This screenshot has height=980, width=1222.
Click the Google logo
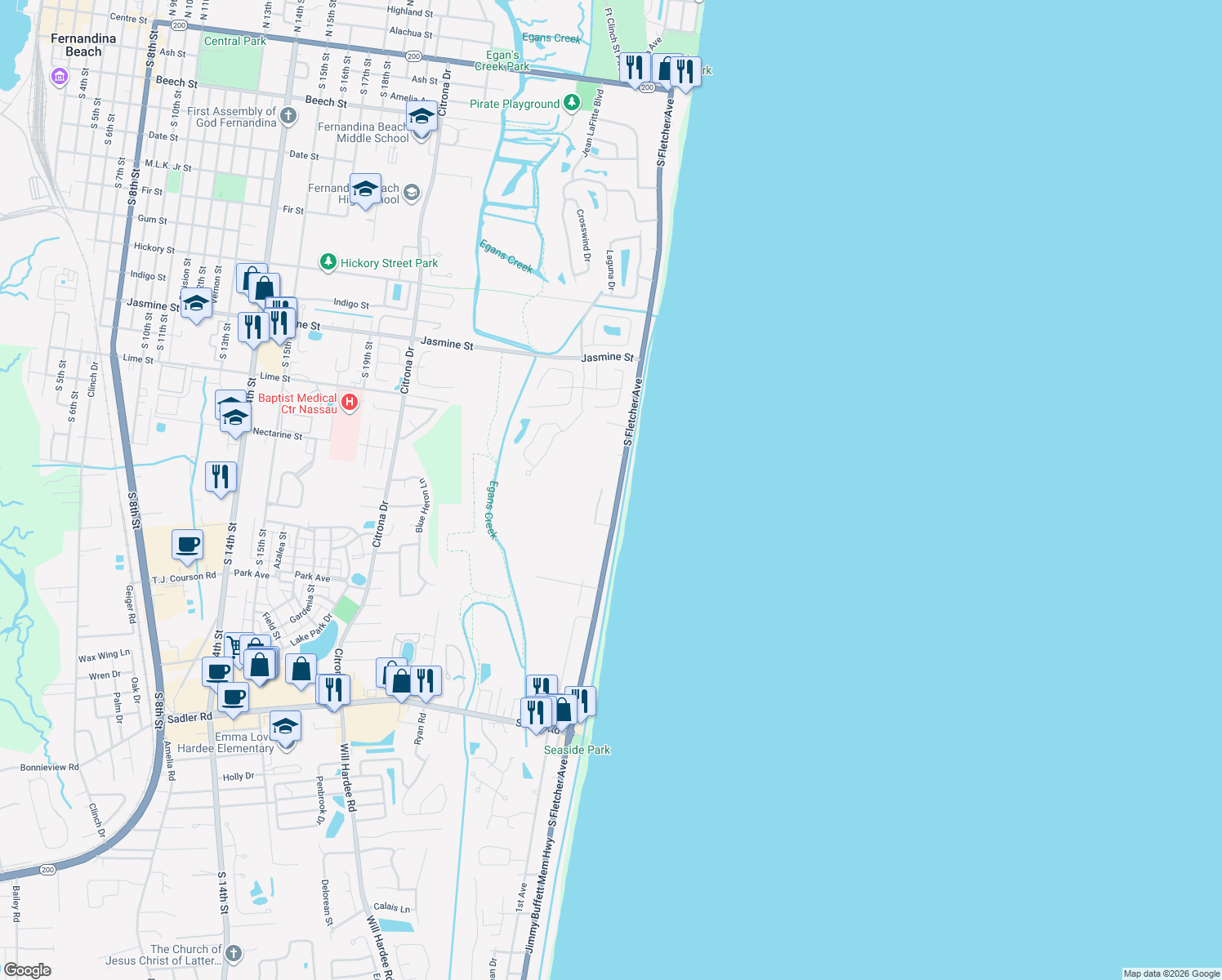coord(26,968)
